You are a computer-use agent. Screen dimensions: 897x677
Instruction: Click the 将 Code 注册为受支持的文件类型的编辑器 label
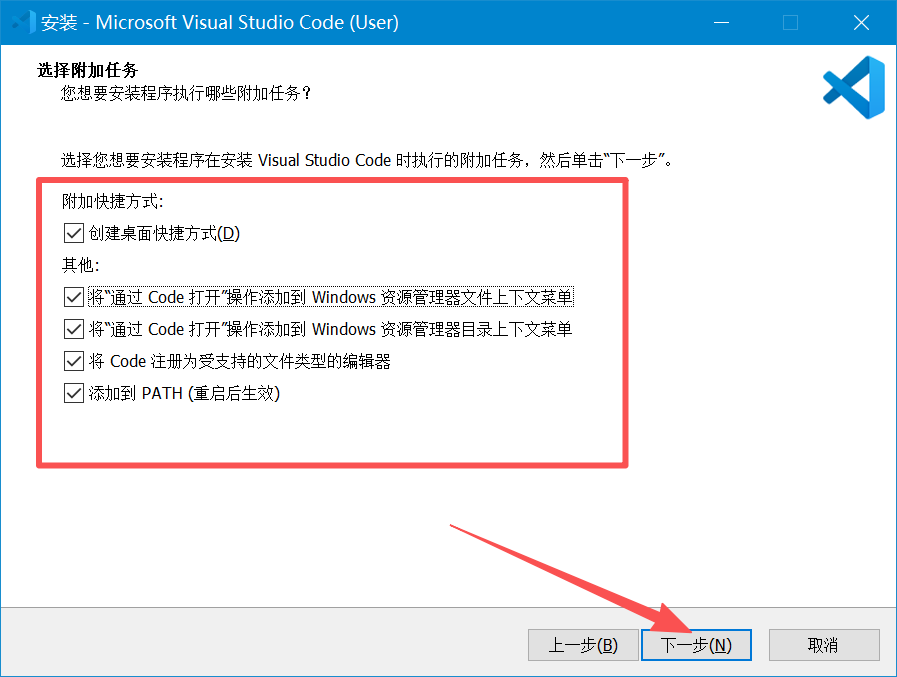pos(240,362)
